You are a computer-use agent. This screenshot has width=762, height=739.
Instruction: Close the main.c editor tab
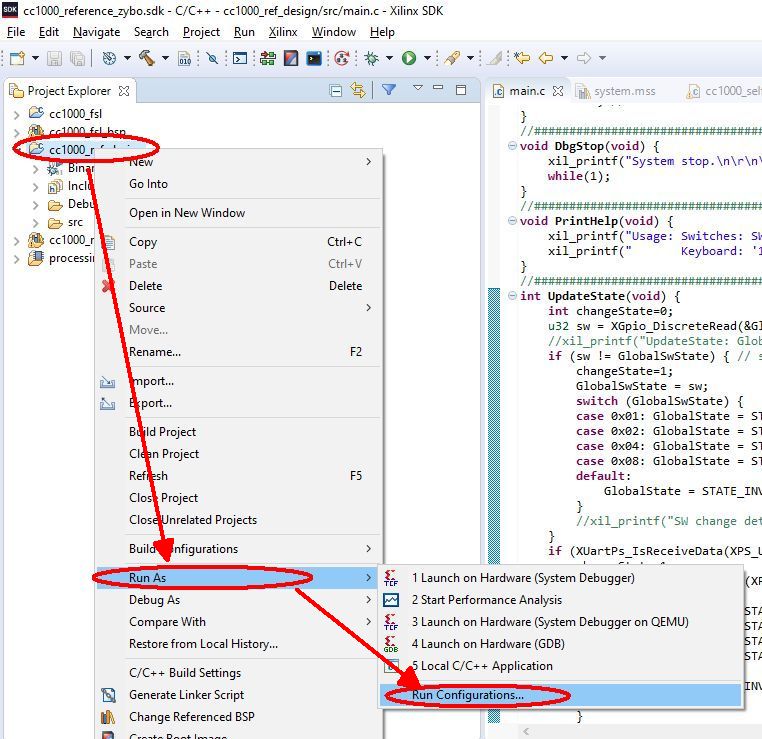558,91
